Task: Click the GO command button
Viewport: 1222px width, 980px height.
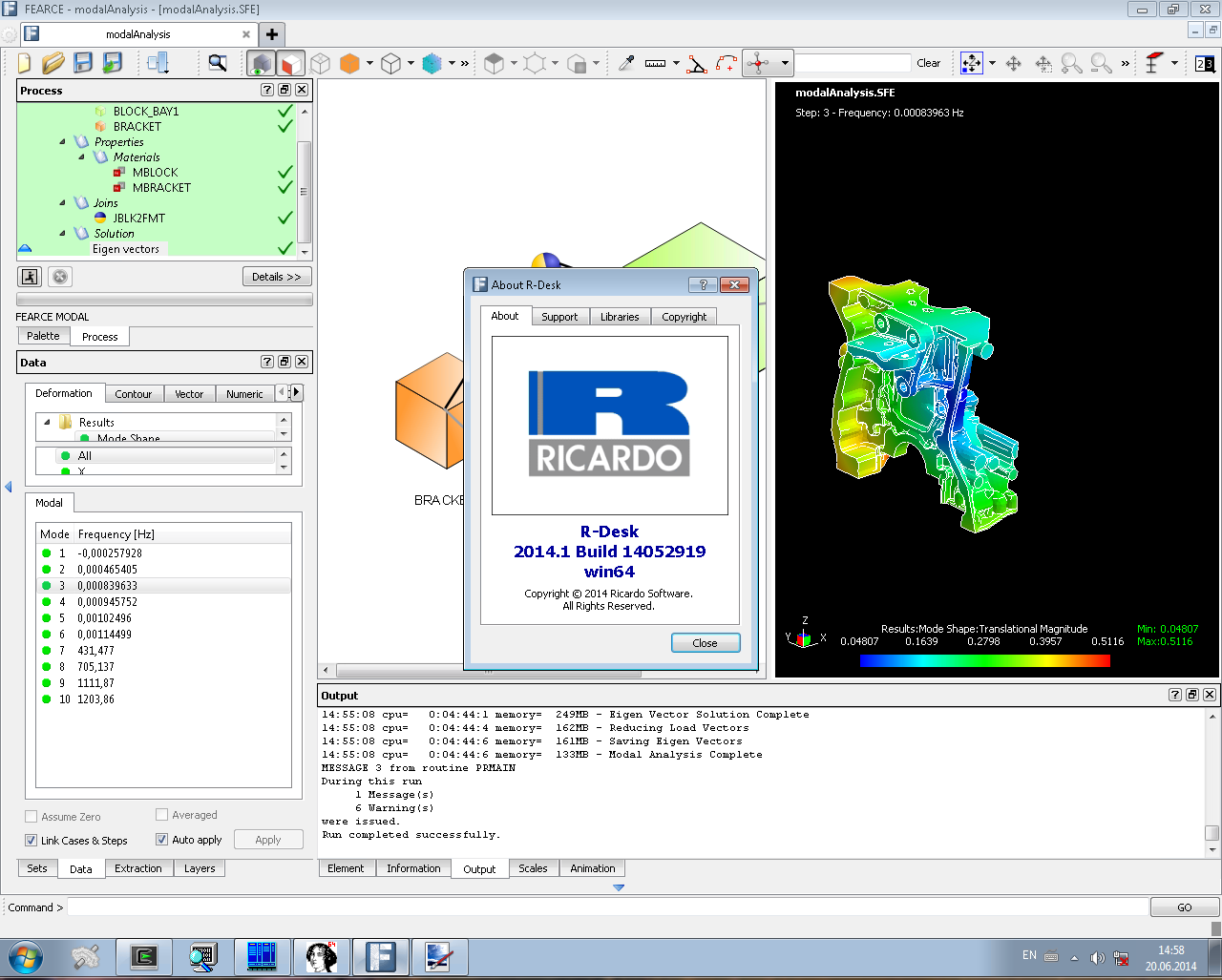Action: (x=1185, y=907)
